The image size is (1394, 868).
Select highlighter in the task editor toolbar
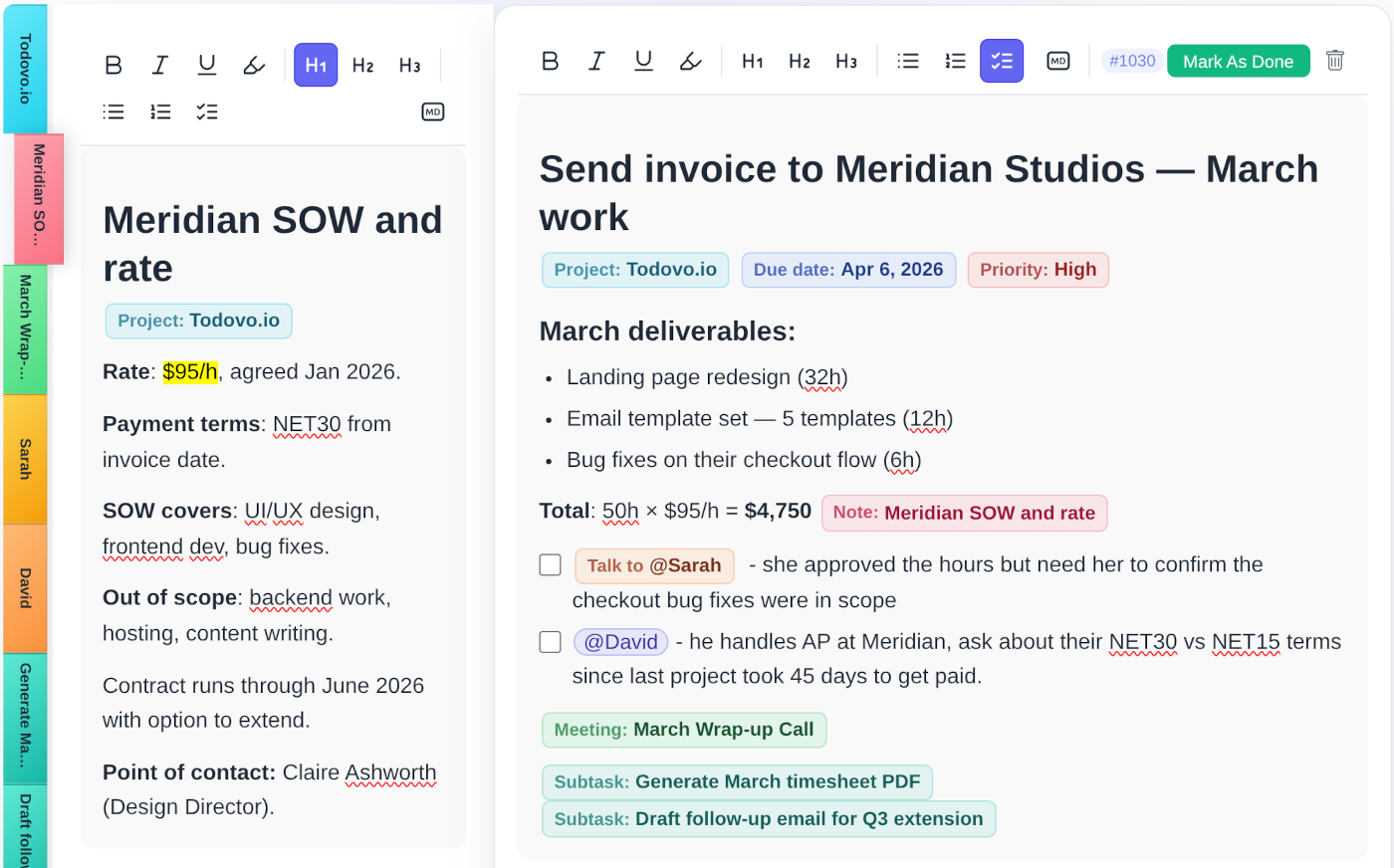(x=691, y=61)
